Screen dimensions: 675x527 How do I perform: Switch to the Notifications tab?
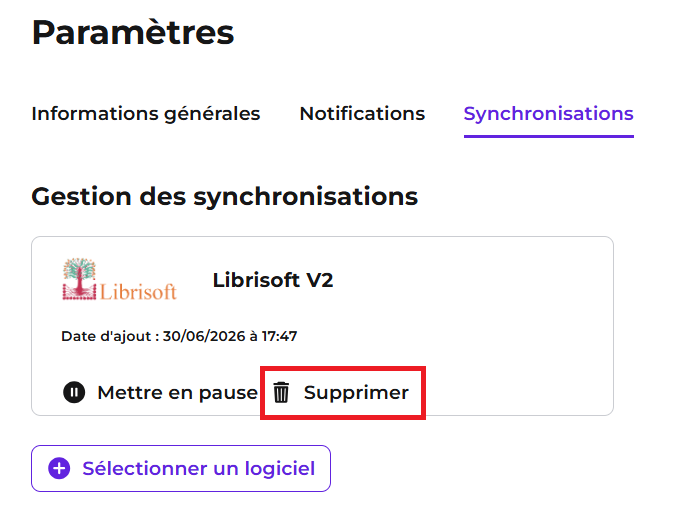pos(362,114)
